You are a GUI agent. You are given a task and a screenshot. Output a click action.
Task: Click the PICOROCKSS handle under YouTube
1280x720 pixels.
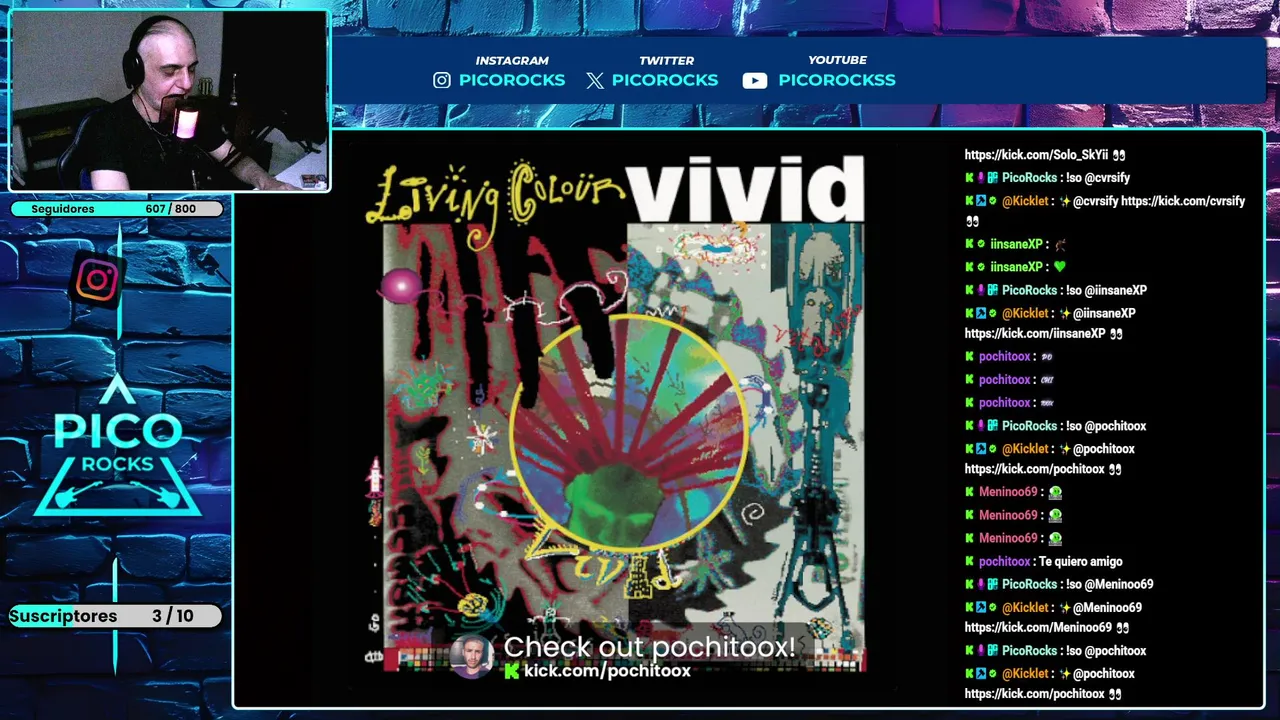[x=837, y=80]
